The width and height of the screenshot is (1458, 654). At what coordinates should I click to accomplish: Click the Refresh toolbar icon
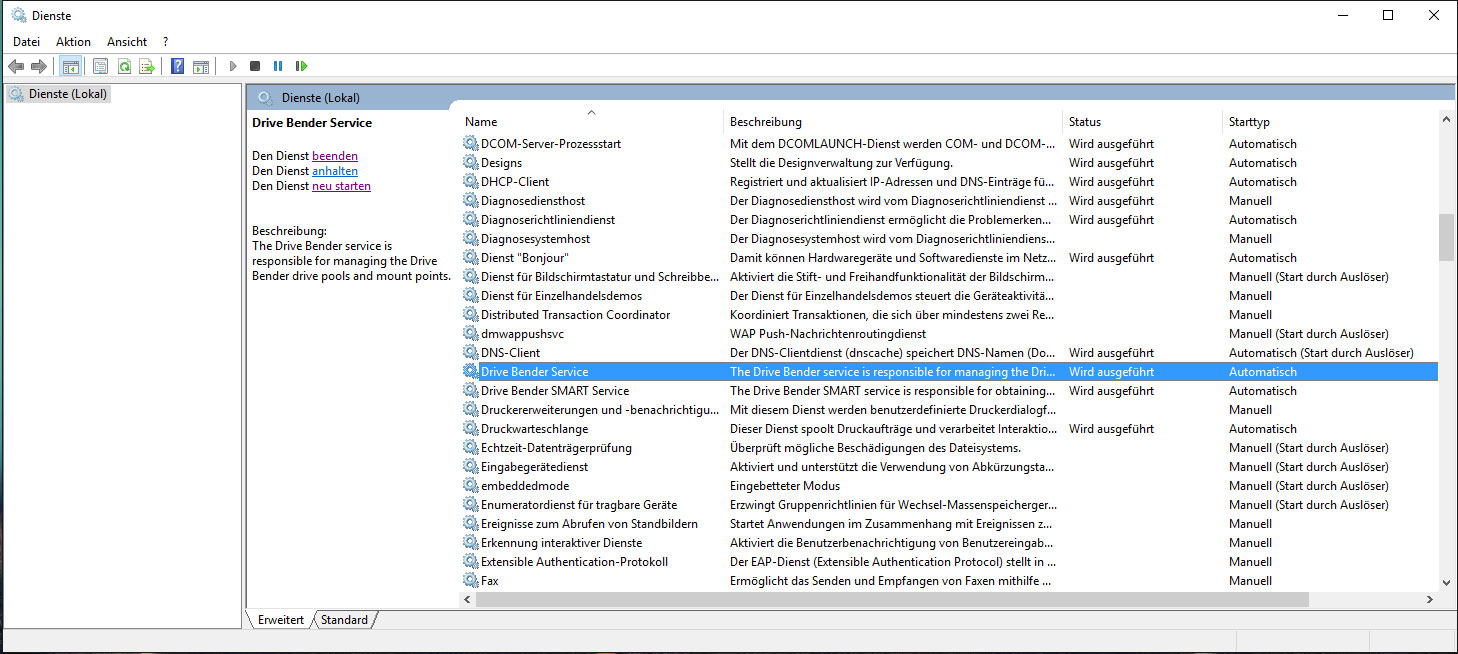pyautogui.click(x=124, y=66)
